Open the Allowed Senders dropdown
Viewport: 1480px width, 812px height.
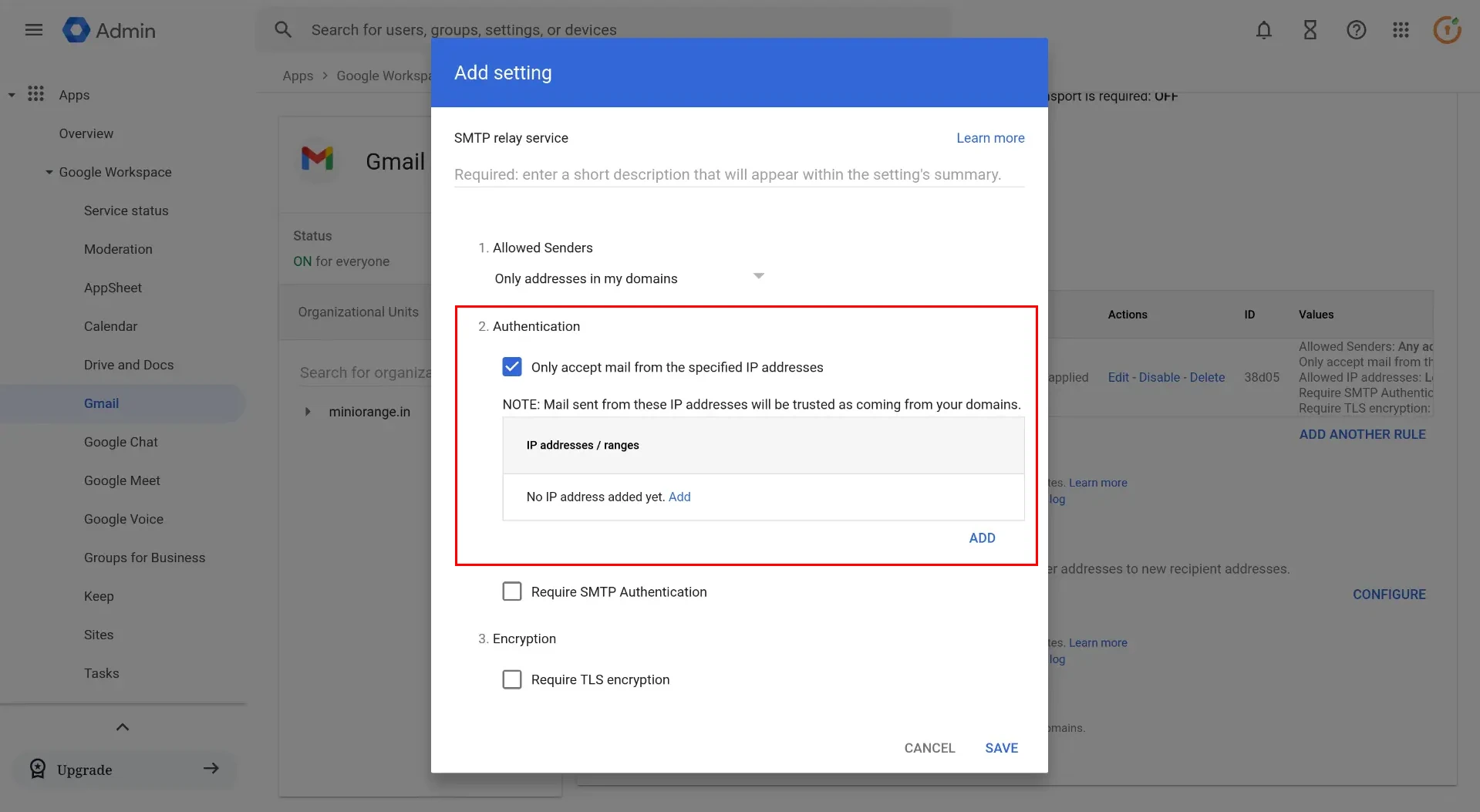click(758, 275)
